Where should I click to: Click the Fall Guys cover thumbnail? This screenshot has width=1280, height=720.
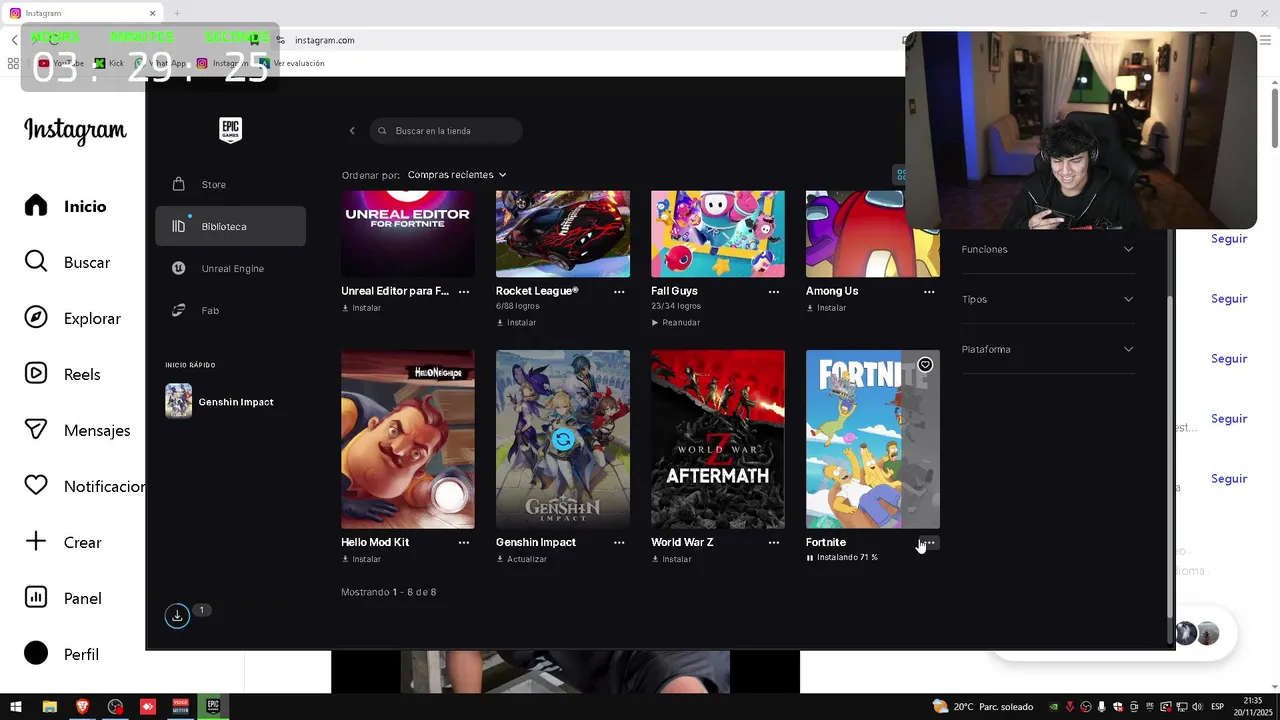(718, 234)
